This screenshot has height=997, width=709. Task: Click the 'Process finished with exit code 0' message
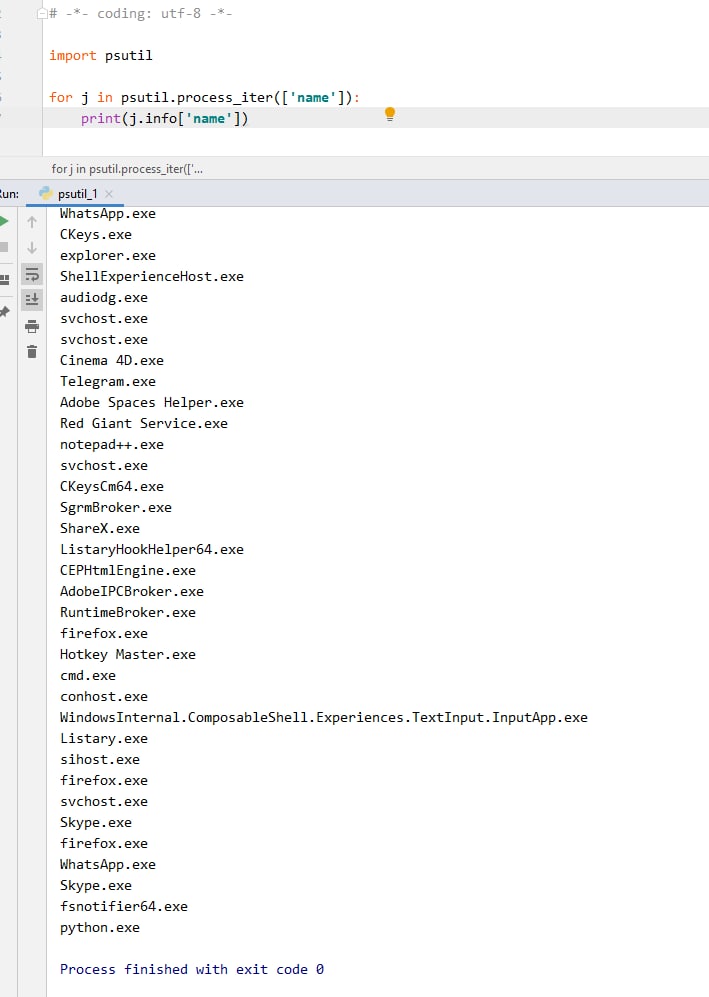192,969
